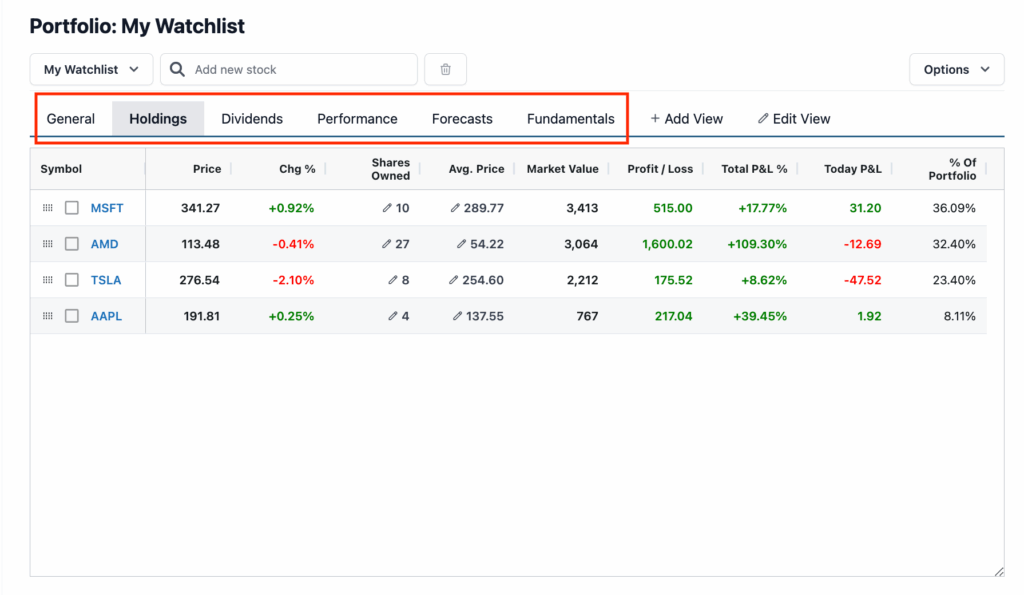Edit AMD average price via pencil icon
1024x595 pixels.
click(462, 244)
